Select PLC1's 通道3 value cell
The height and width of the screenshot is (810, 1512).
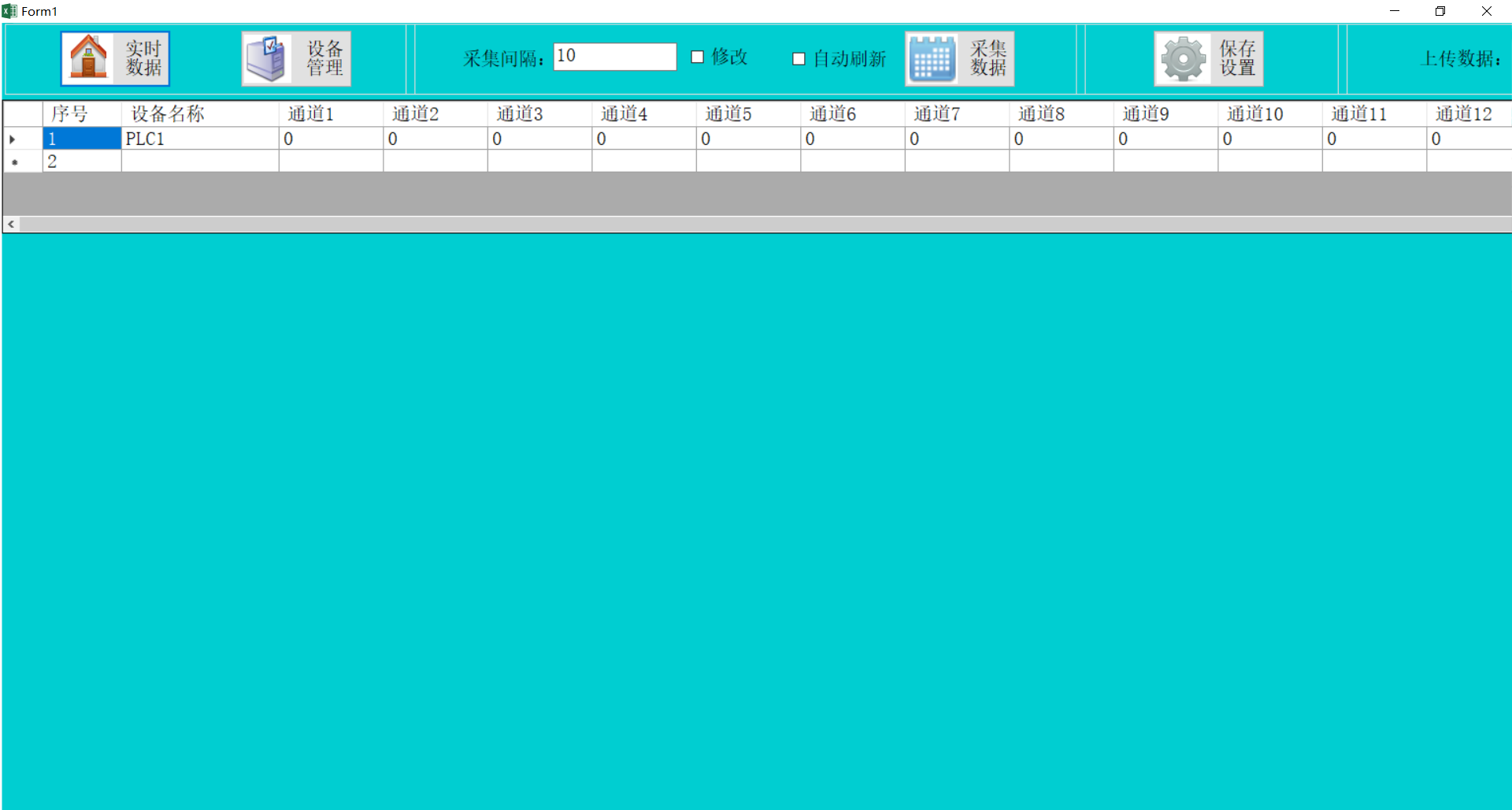[x=539, y=139]
